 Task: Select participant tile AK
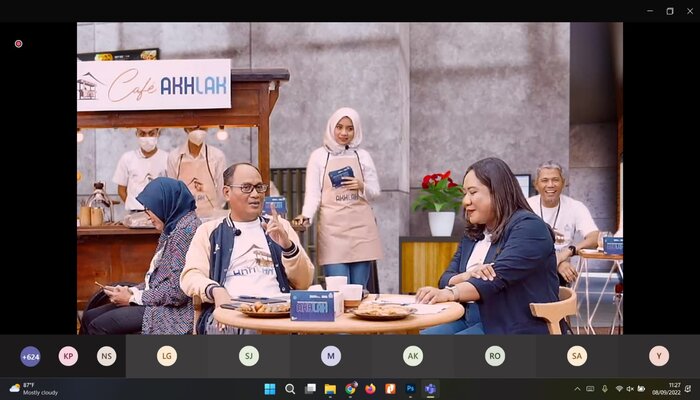click(x=413, y=356)
